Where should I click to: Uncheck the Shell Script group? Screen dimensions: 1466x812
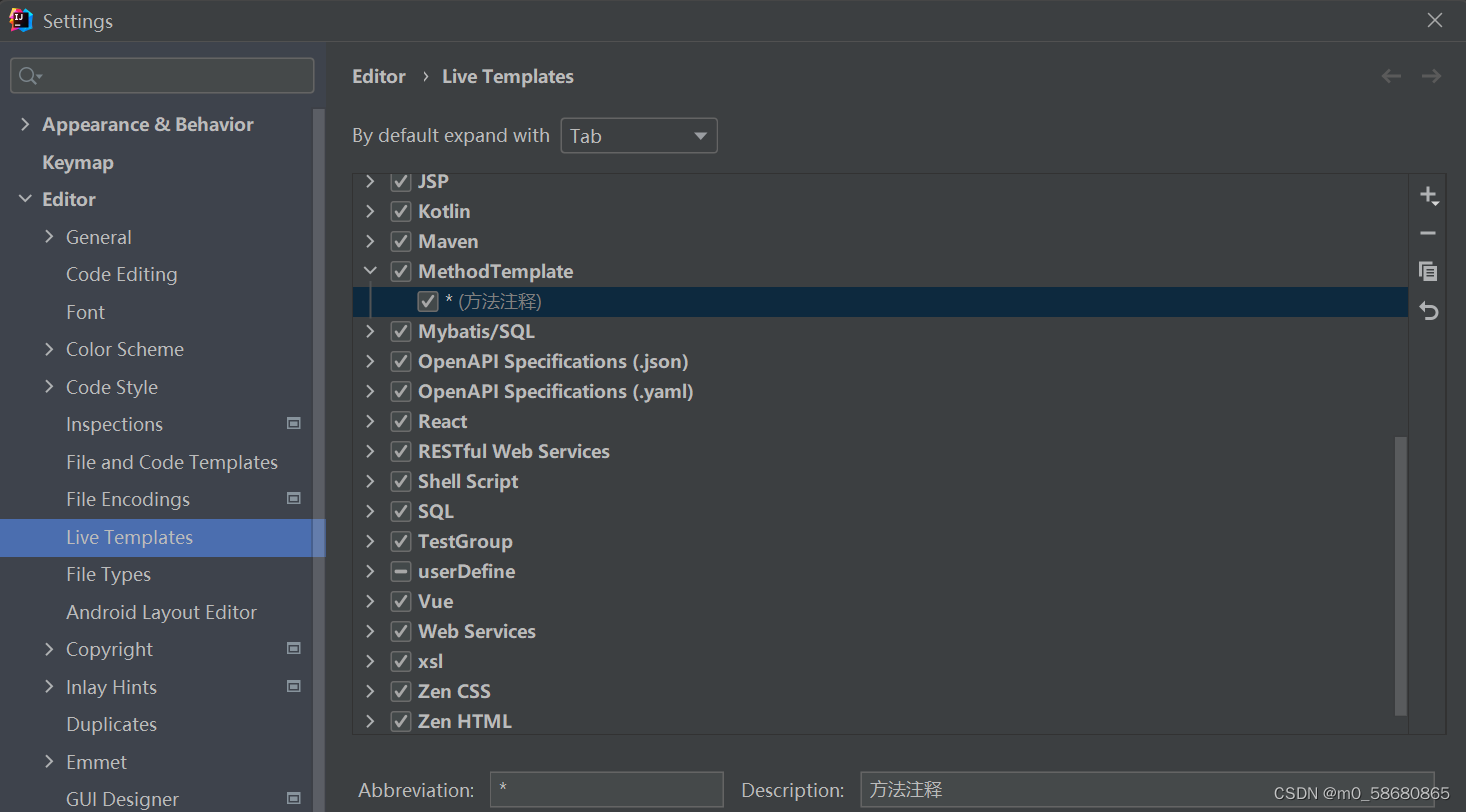(401, 481)
